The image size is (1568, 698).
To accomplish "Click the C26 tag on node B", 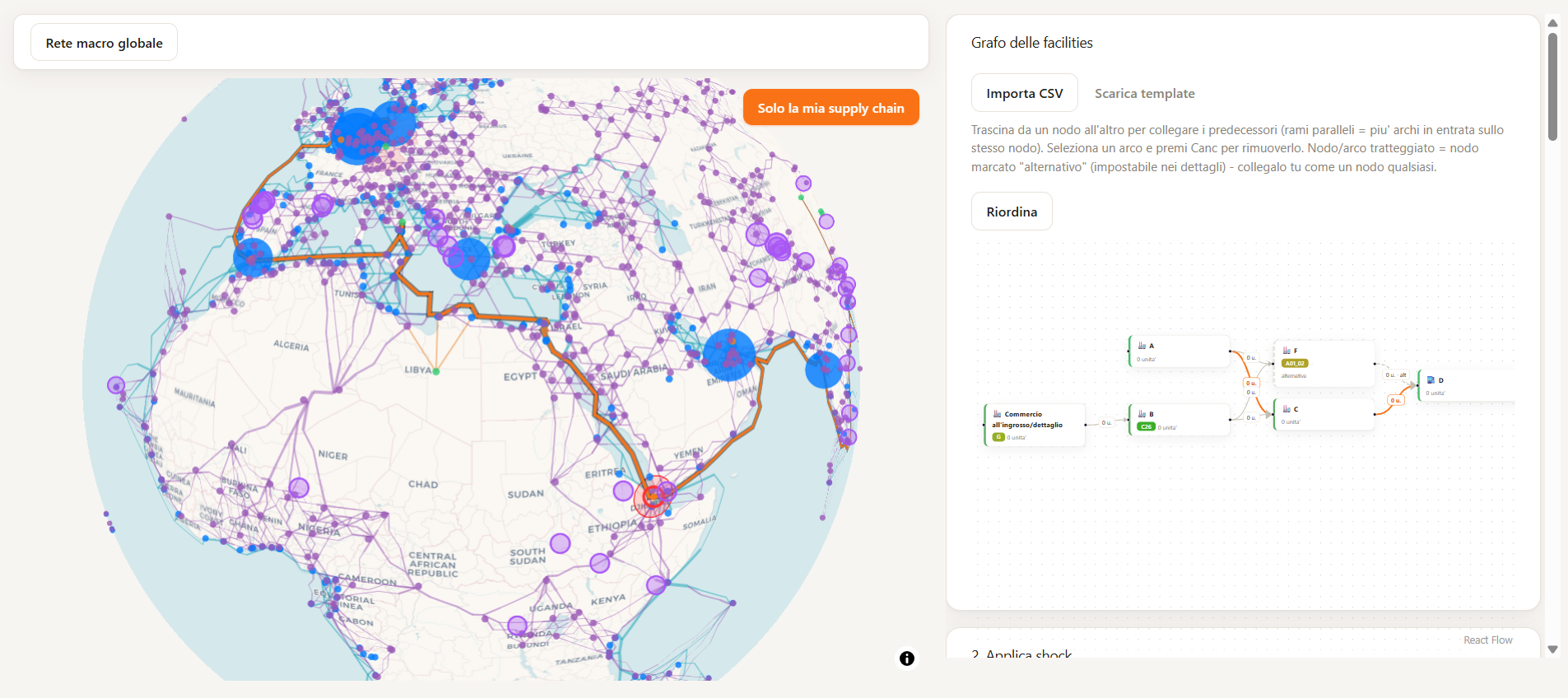I will pos(1146,427).
